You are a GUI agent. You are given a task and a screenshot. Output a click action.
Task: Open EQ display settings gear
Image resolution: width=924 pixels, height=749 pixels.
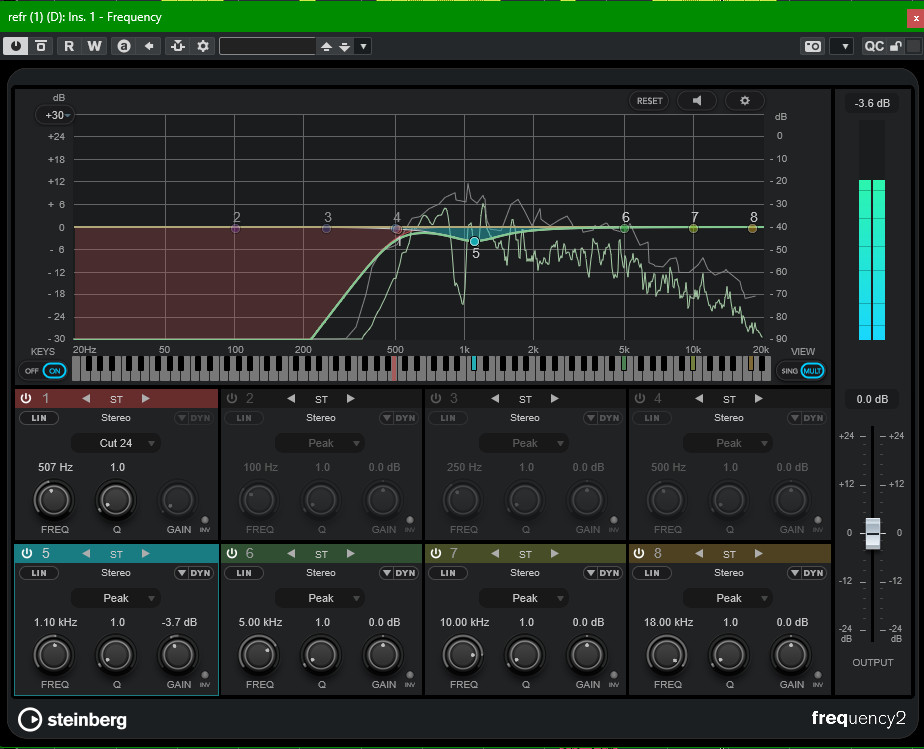click(x=744, y=101)
